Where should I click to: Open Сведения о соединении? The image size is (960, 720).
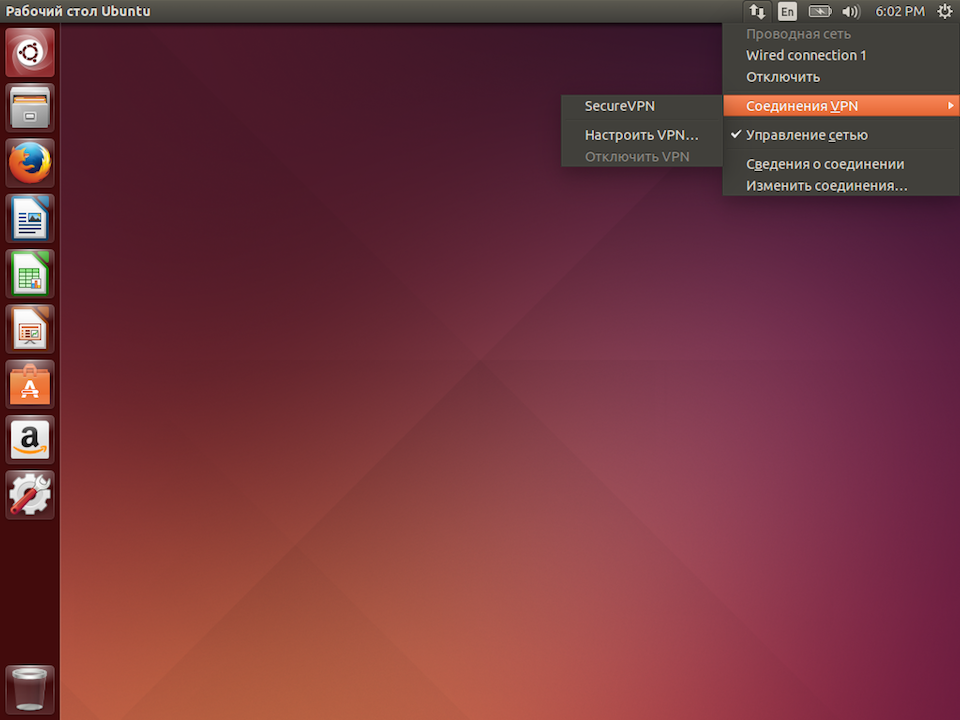tap(841, 164)
